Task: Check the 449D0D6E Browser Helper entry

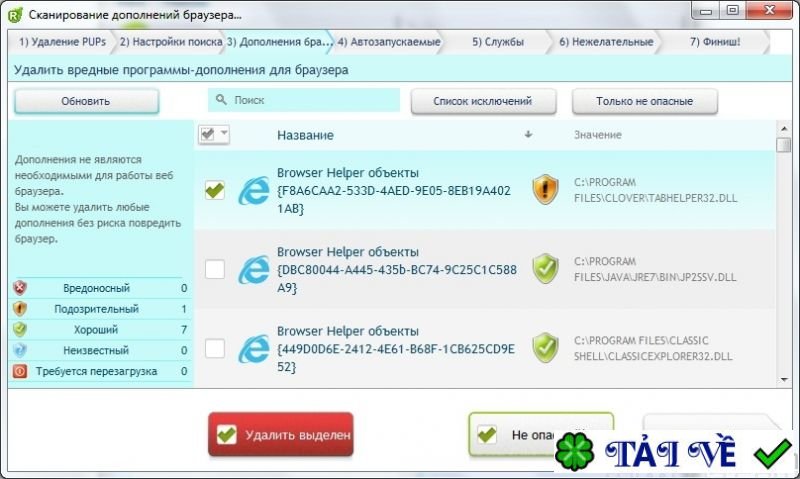Action: pyautogui.click(x=215, y=348)
